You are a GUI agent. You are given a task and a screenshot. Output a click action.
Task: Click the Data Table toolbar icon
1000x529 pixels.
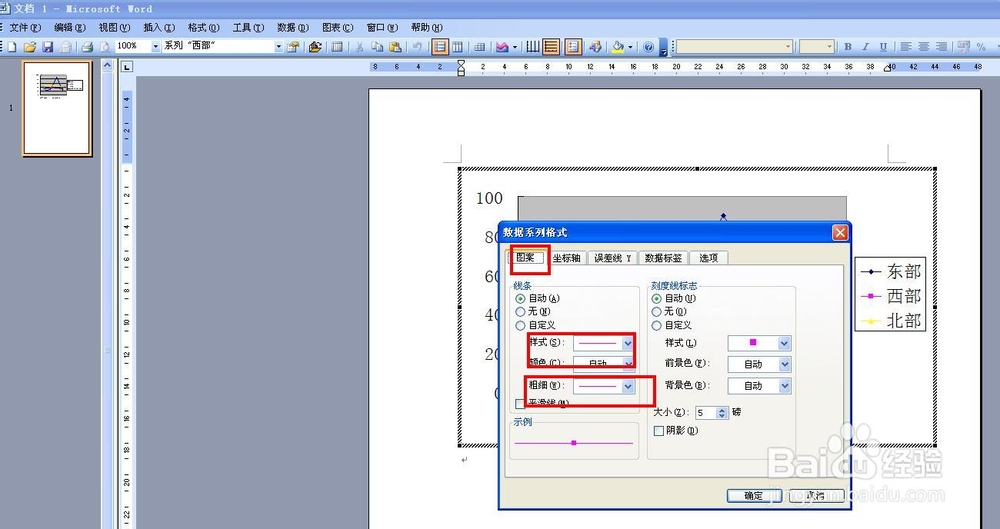480,47
